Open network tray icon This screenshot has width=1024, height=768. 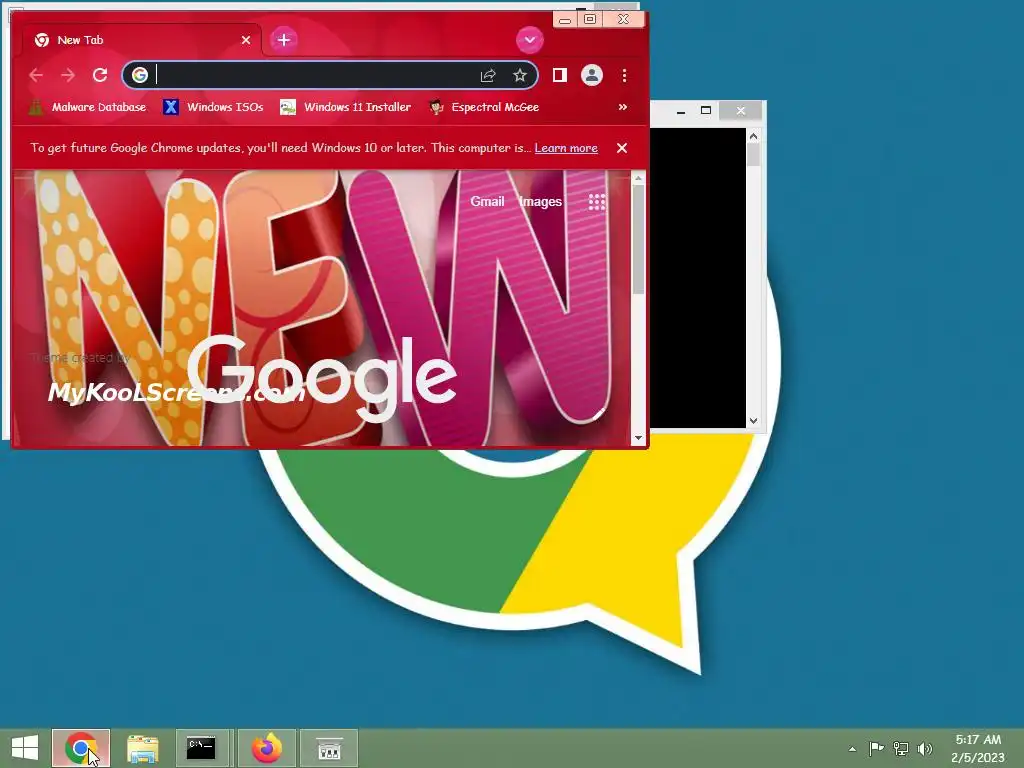pos(901,748)
